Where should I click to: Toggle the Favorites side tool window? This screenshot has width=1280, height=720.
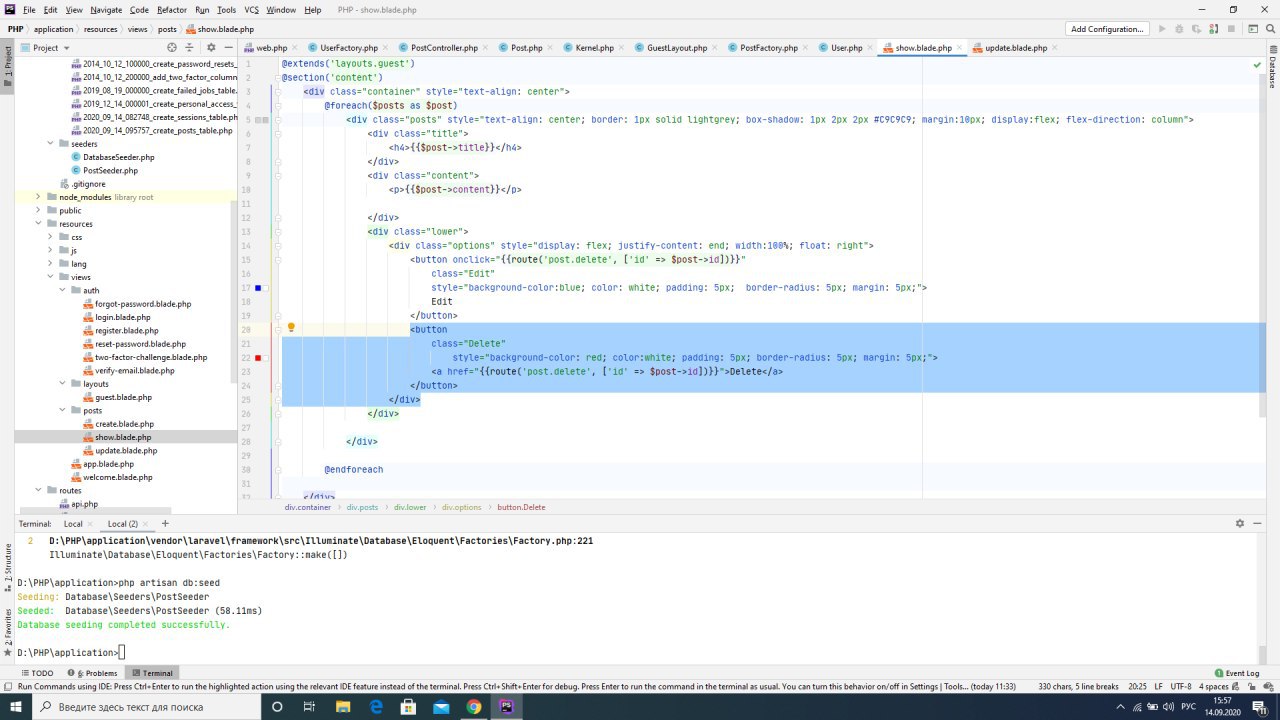click(x=7, y=632)
